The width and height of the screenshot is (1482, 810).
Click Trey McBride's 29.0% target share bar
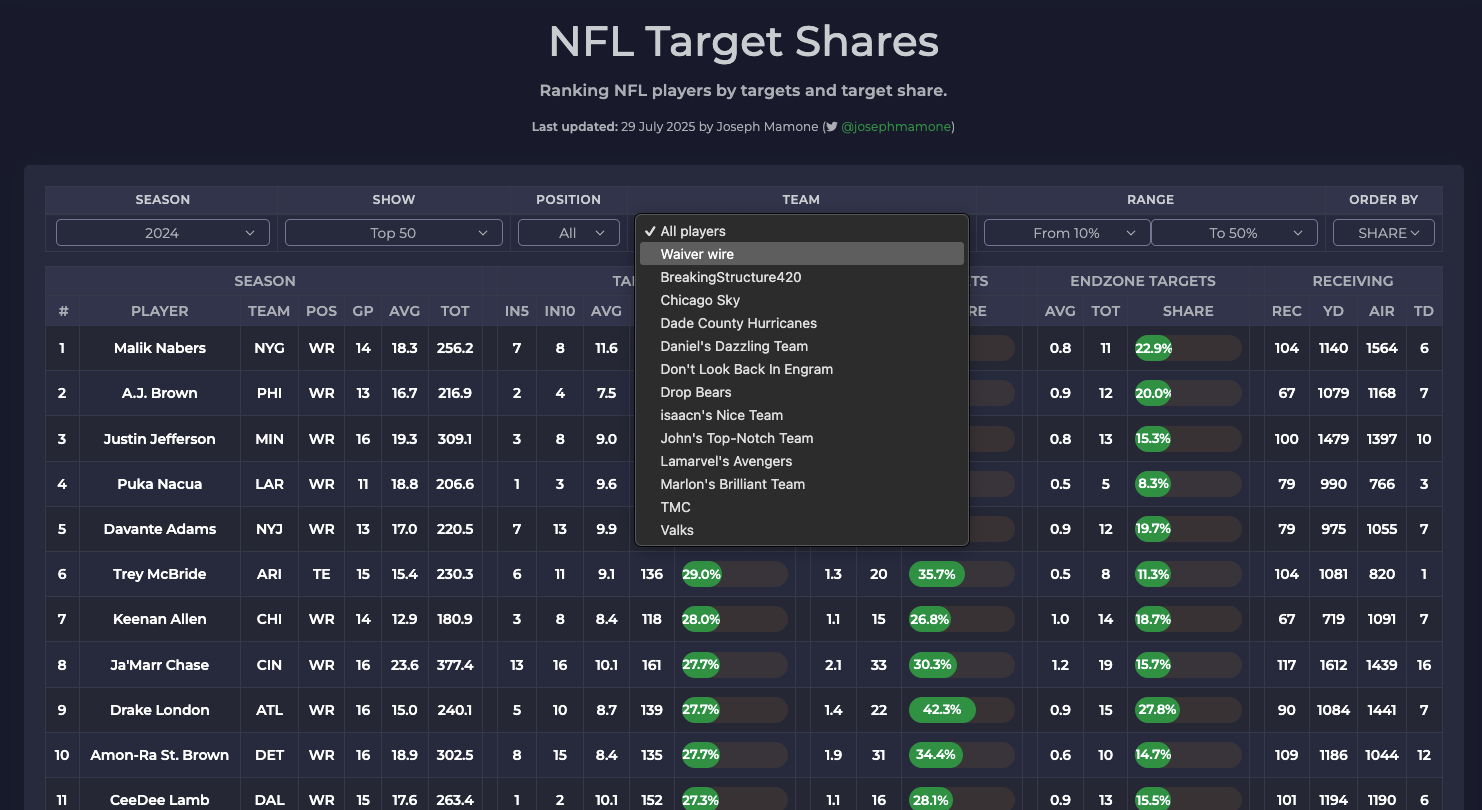[734, 574]
